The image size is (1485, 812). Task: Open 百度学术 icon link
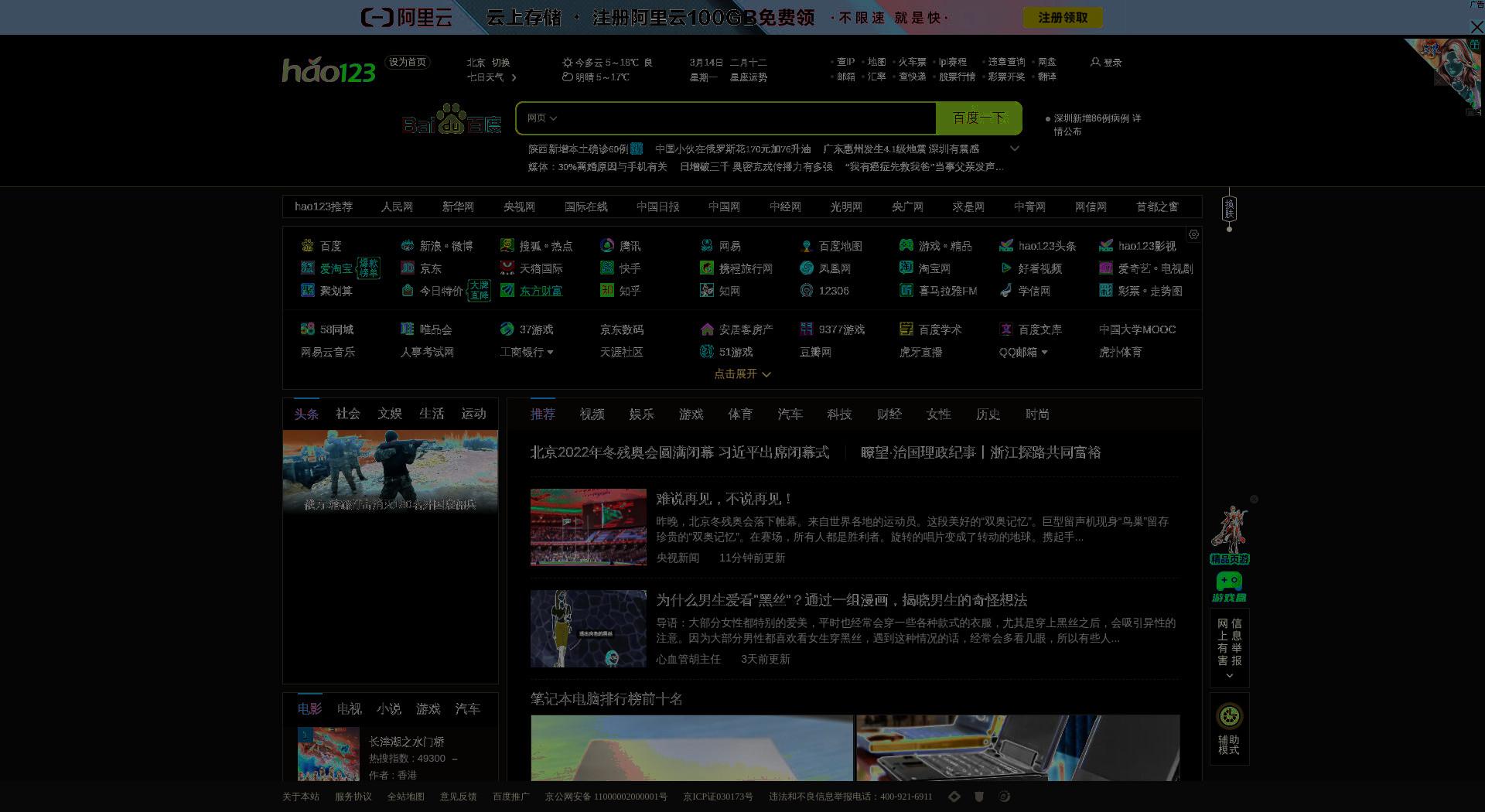(x=906, y=329)
